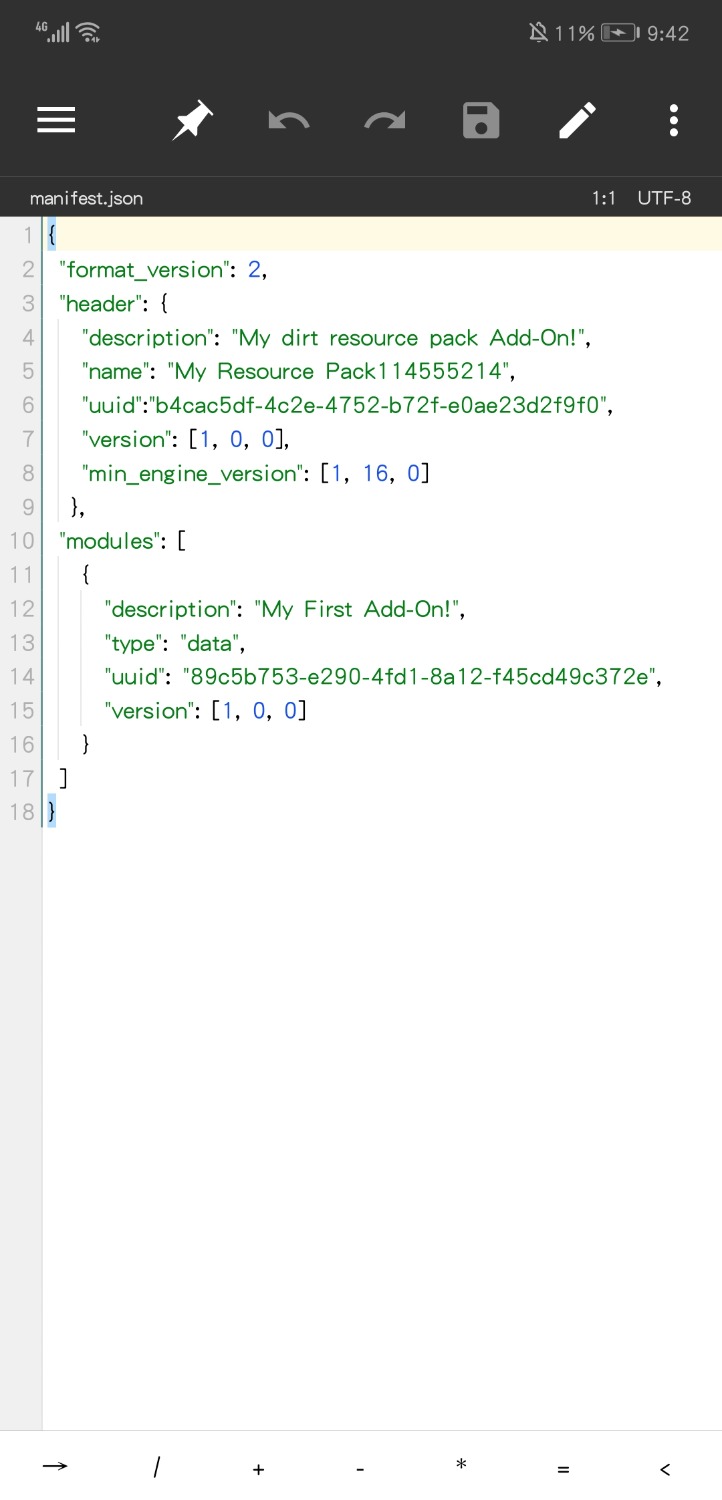Tap "description" key on line 4
This screenshot has height=1500, width=722.
click(149, 338)
